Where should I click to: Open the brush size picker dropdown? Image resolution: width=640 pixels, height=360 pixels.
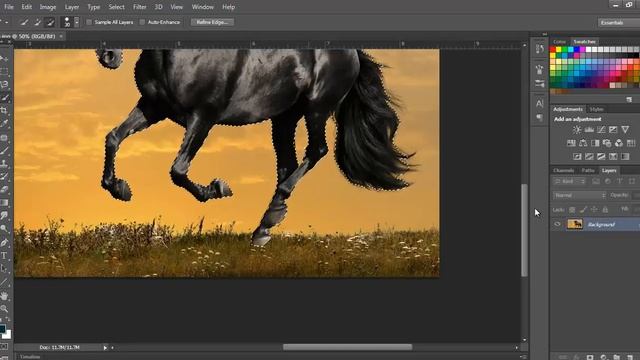click(x=76, y=22)
